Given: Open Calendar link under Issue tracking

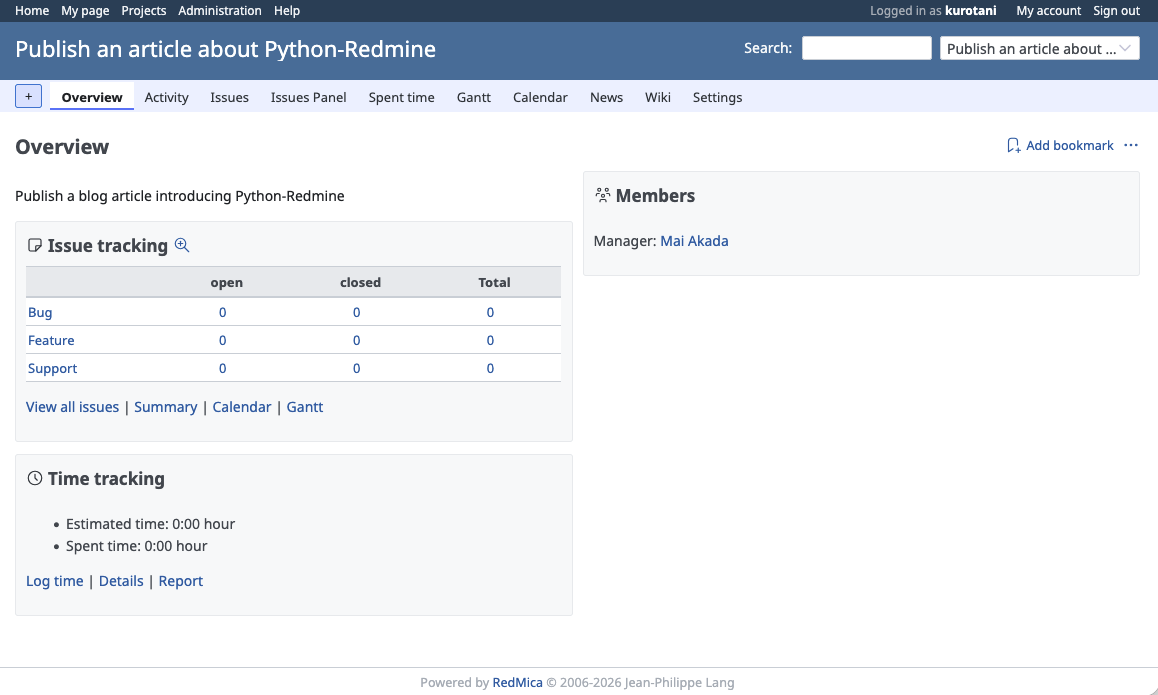Looking at the screenshot, I should [x=241, y=407].
